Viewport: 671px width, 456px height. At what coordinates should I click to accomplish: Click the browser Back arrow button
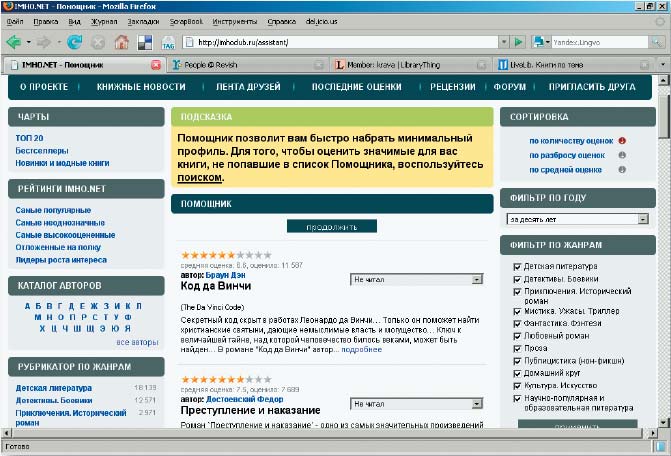pos(13,42)
